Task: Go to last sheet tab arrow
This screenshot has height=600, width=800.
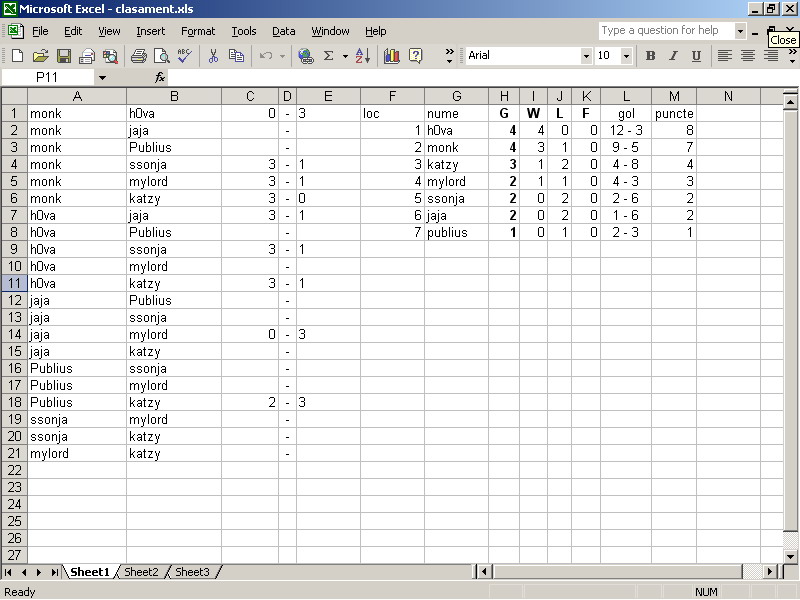Action: click(x=54, y=572)
